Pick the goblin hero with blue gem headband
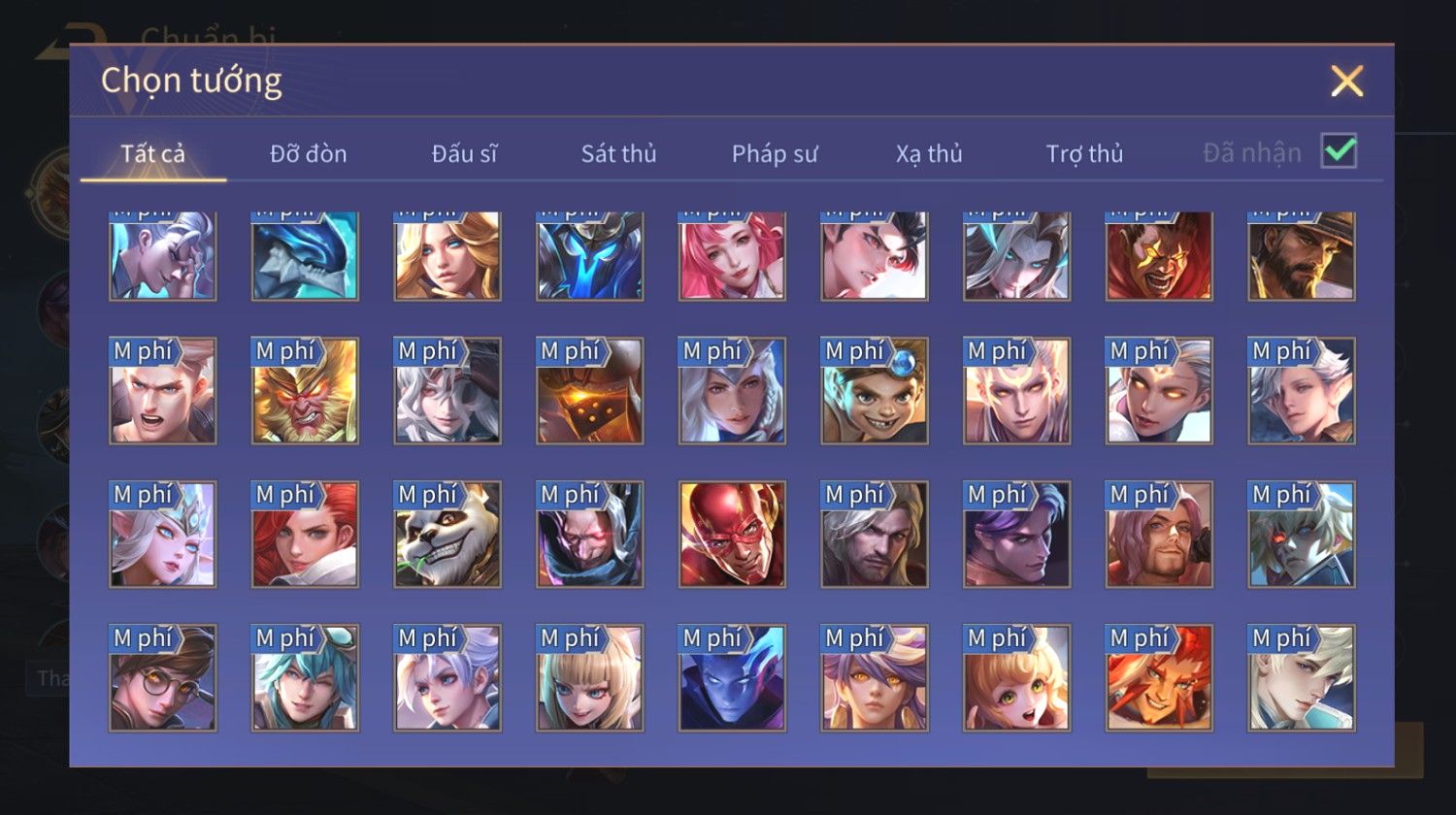 tap(875, 391)
